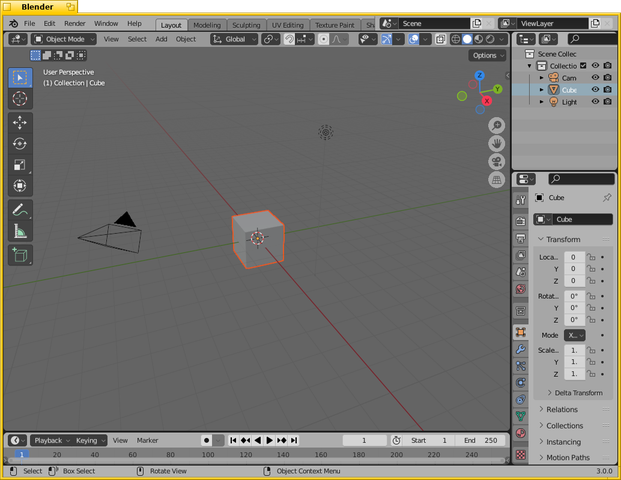
Task: Play the animation forward
Action: pos(269,440)
